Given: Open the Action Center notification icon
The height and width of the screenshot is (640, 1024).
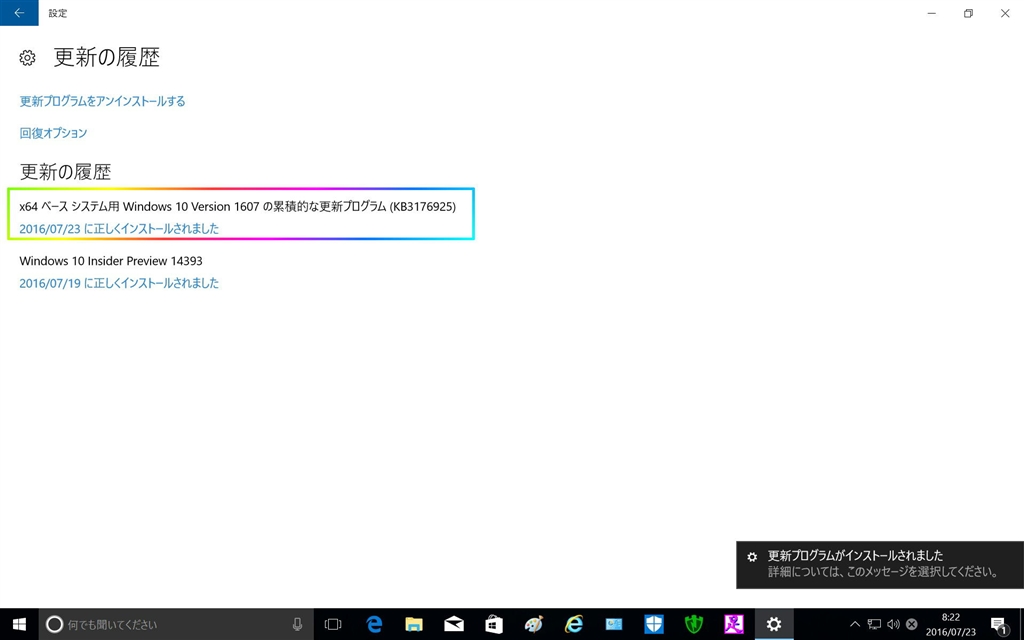Looking at the screenshot, I should pyautogui.click(x=999, y=625).
